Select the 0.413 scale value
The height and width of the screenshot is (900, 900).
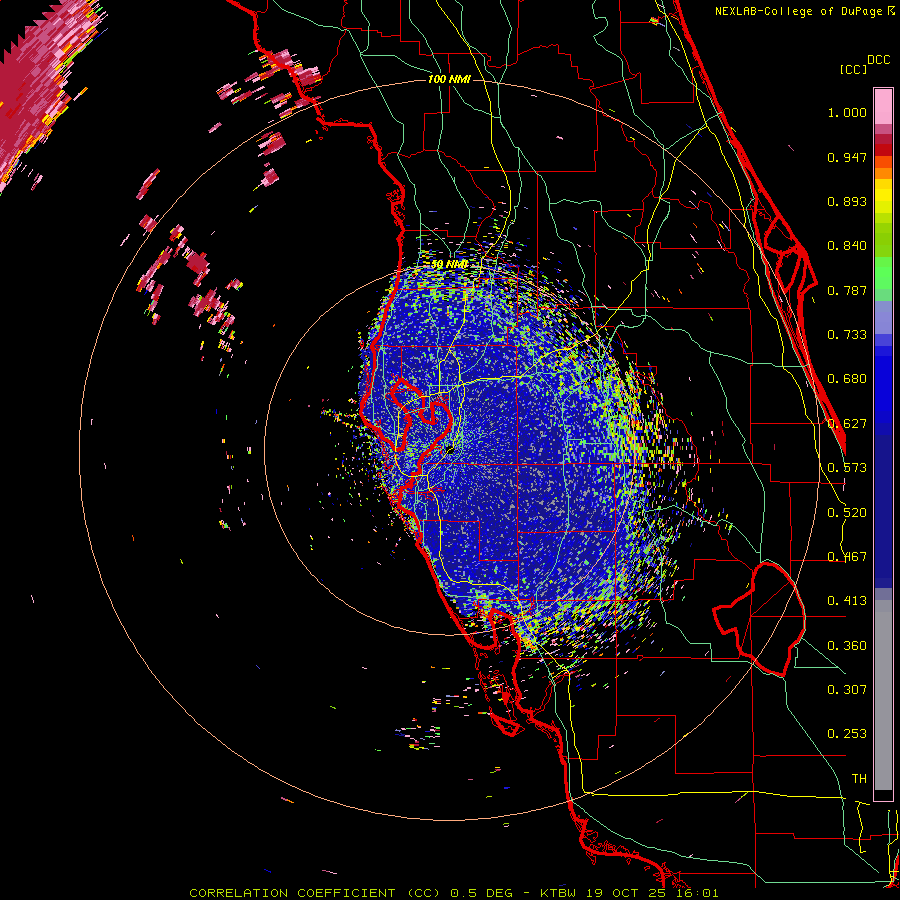(847, 601)
